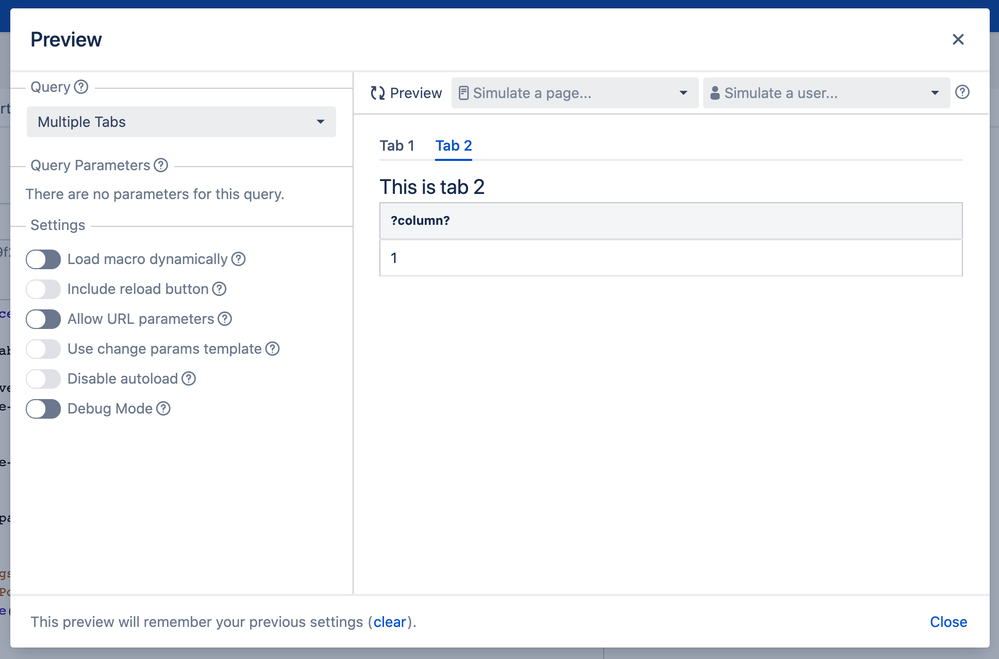This screenshot has width=999, height=659.
Task: Open help for Load macro dynamically
Action: click(x=238, y=259)
